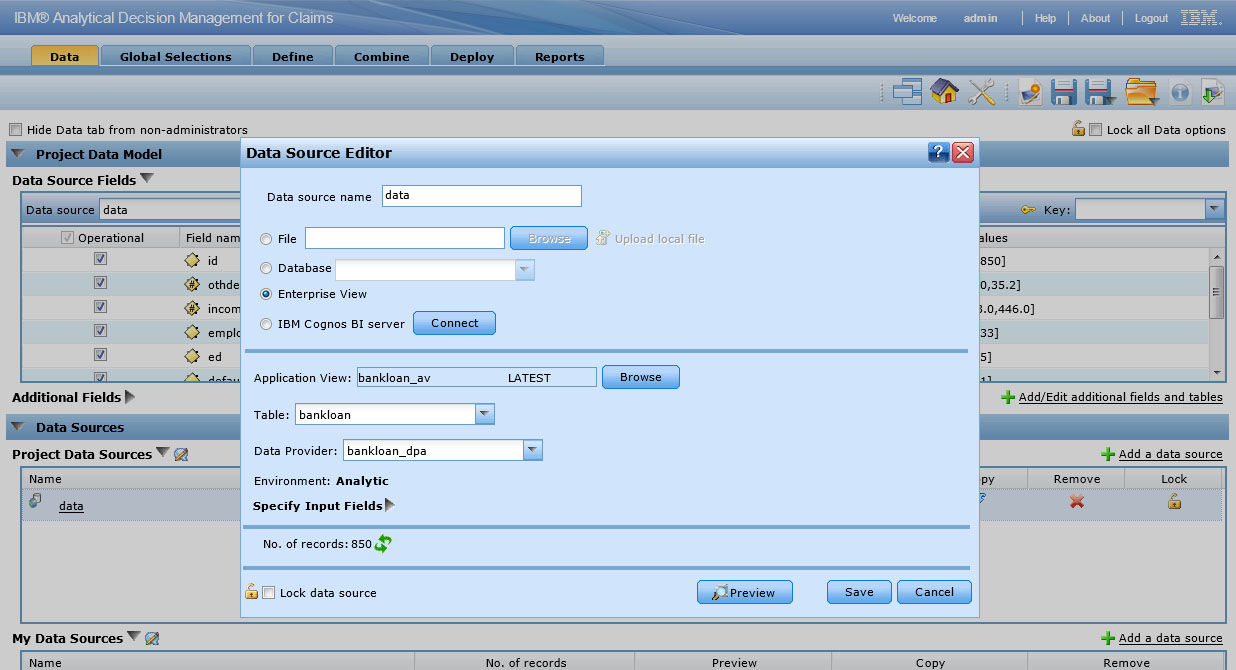Screen dimensions: 1236x670
Task: Click the Connect button
Action: [x=454, y=323]
